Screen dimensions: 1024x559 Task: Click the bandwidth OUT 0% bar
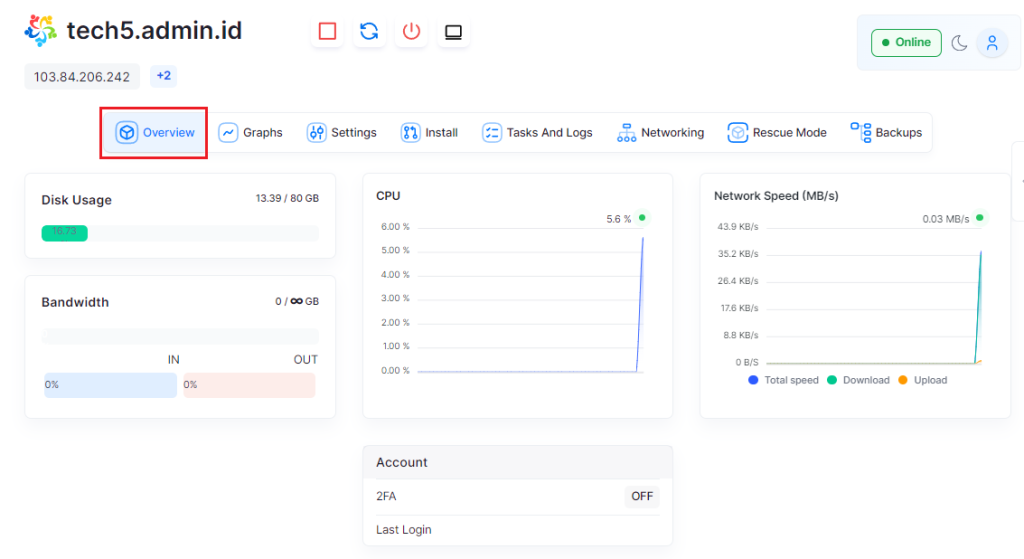coord(249,385)
